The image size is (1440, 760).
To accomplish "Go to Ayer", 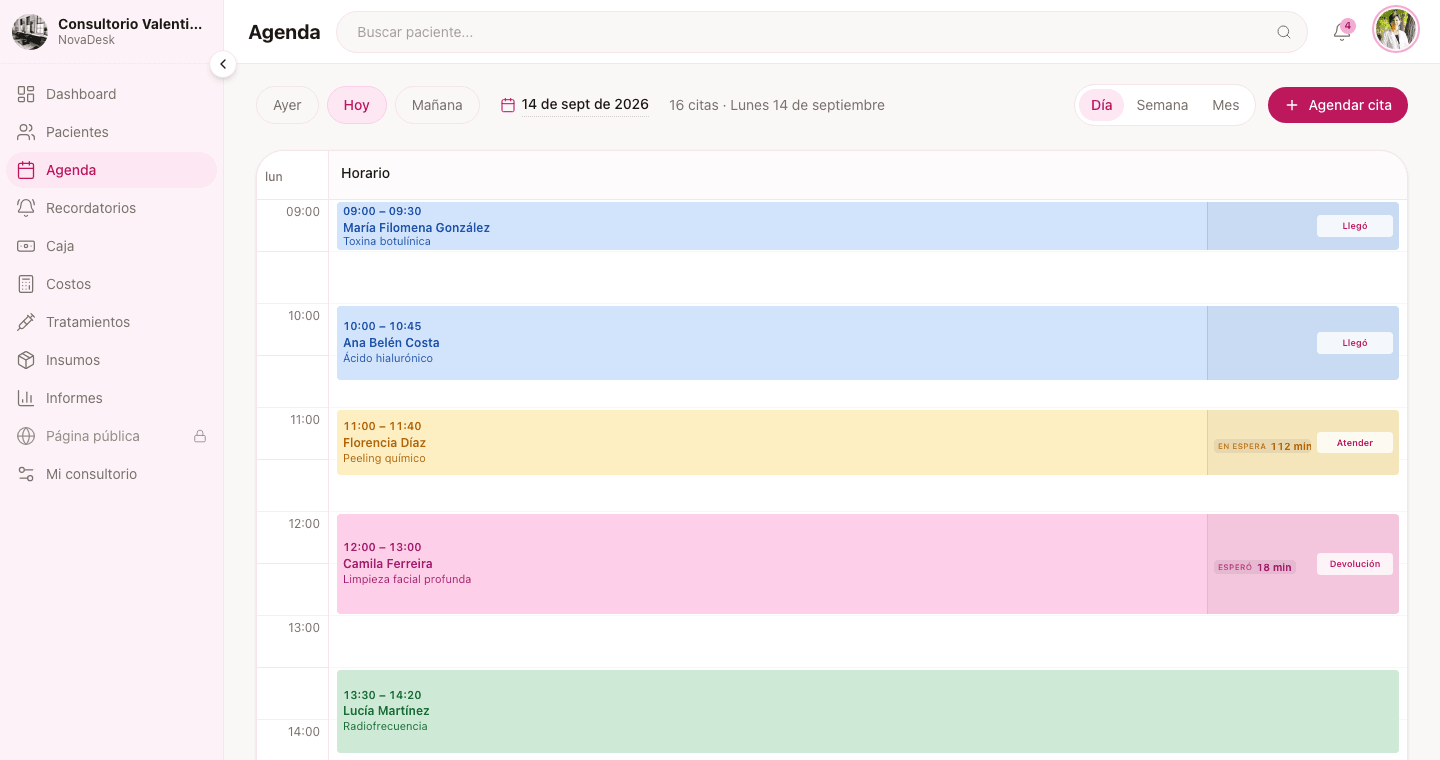I will [x=287, y=105].
